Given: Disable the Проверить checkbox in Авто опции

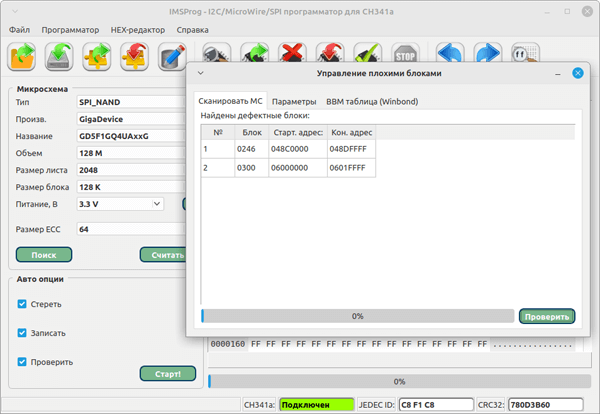Looking at the screenshot, I should click(x=23, y=362).
